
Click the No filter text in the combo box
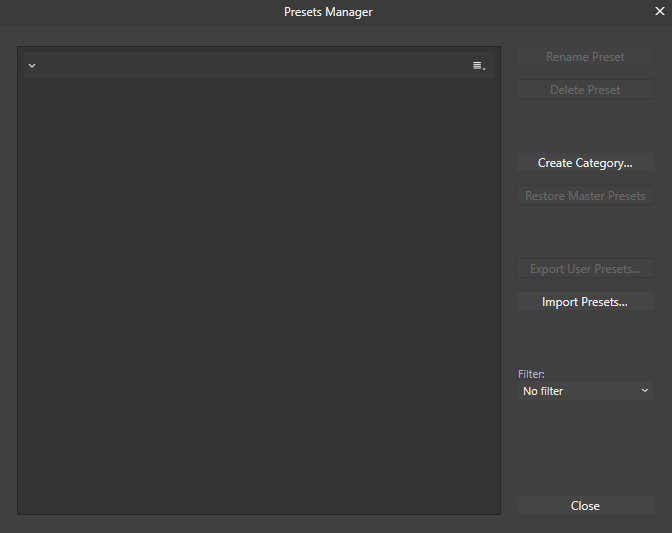tap(543, 391)
